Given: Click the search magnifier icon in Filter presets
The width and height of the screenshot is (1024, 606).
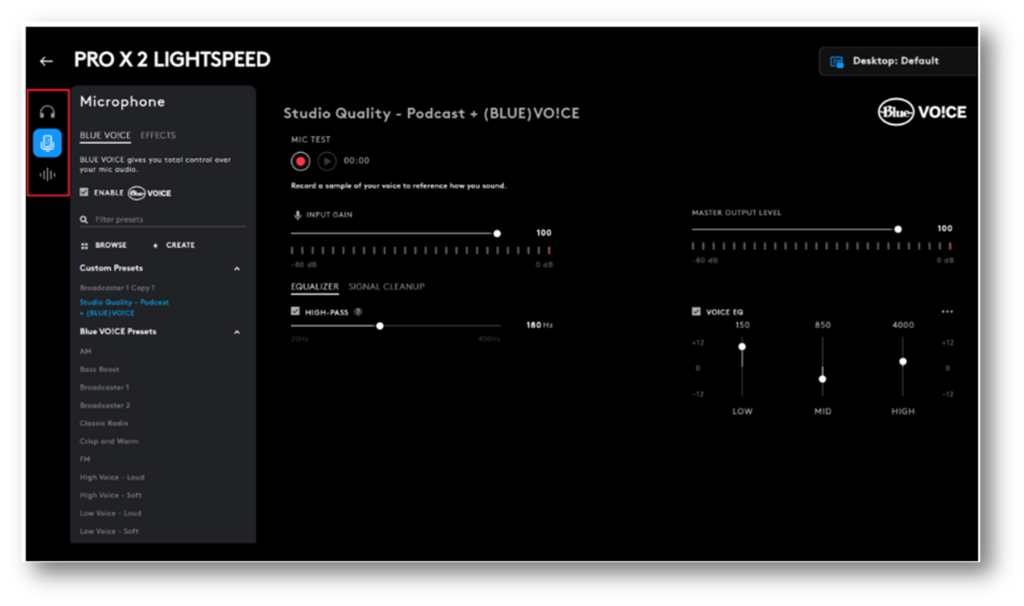Looking at the screenshot, I should [84, 219].
